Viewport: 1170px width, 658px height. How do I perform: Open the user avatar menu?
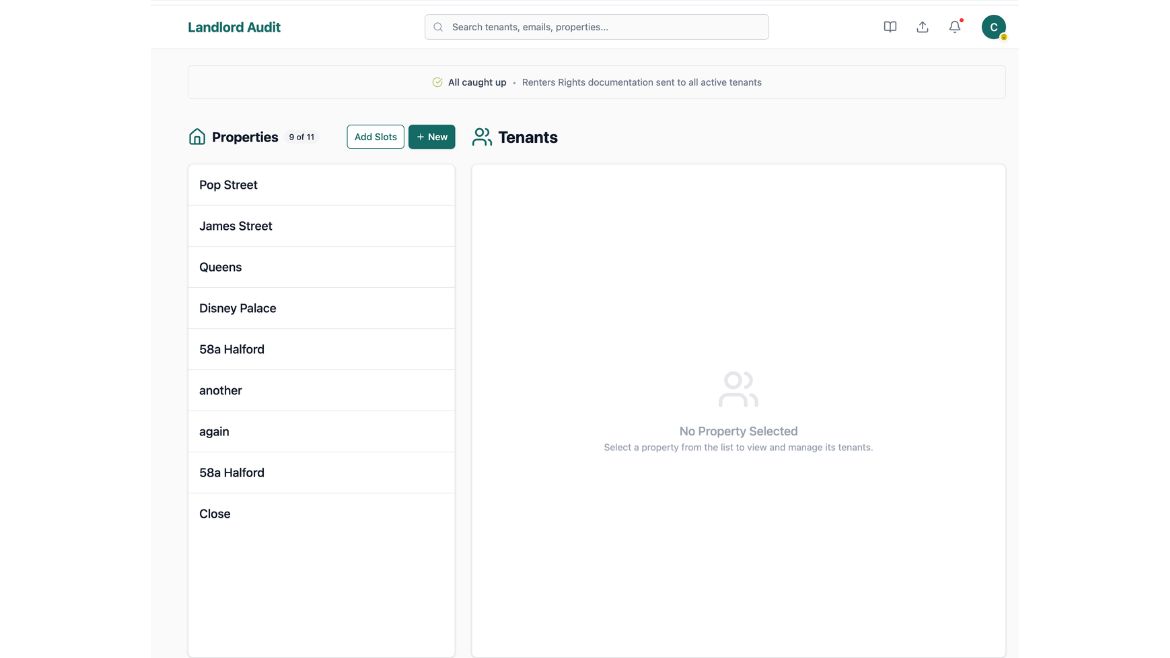993,27
